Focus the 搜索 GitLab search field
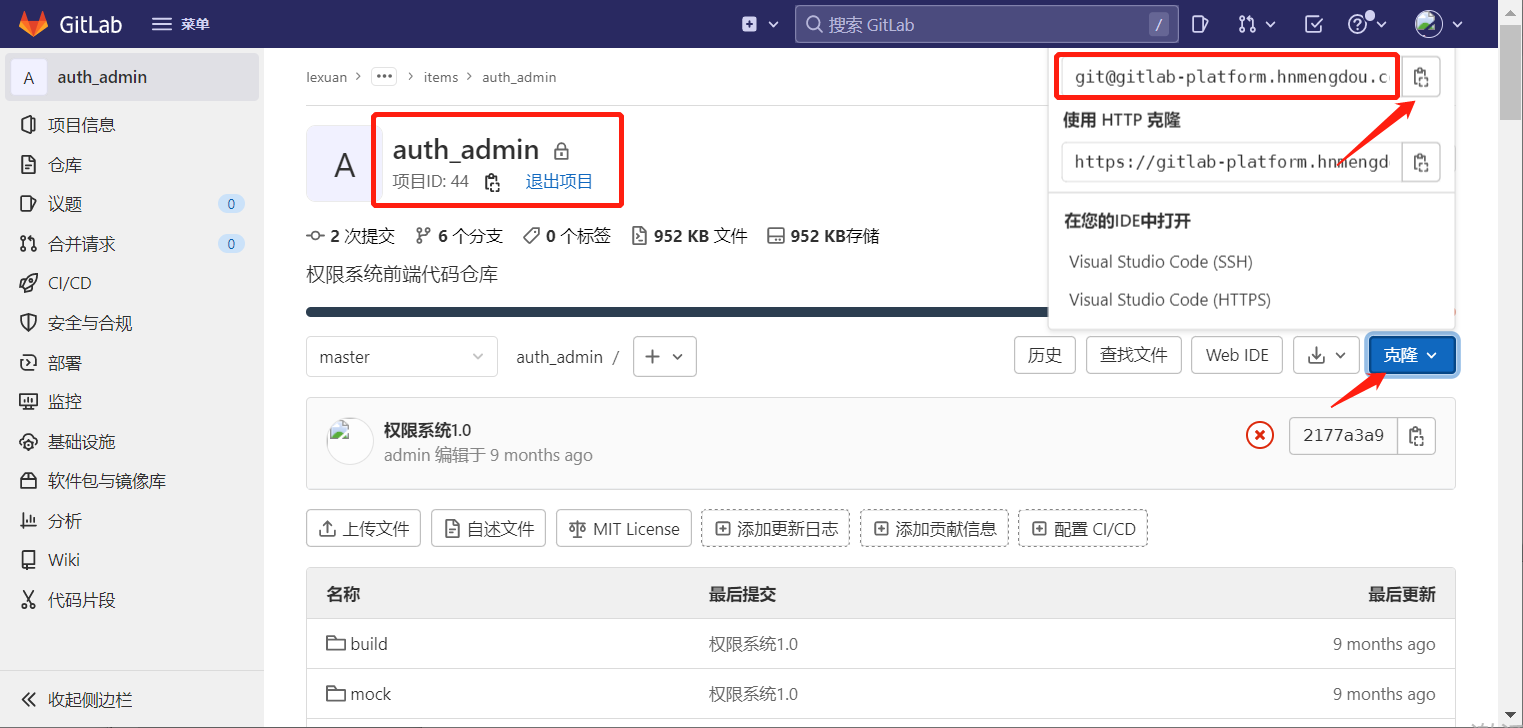 click(x=980, y=24)
